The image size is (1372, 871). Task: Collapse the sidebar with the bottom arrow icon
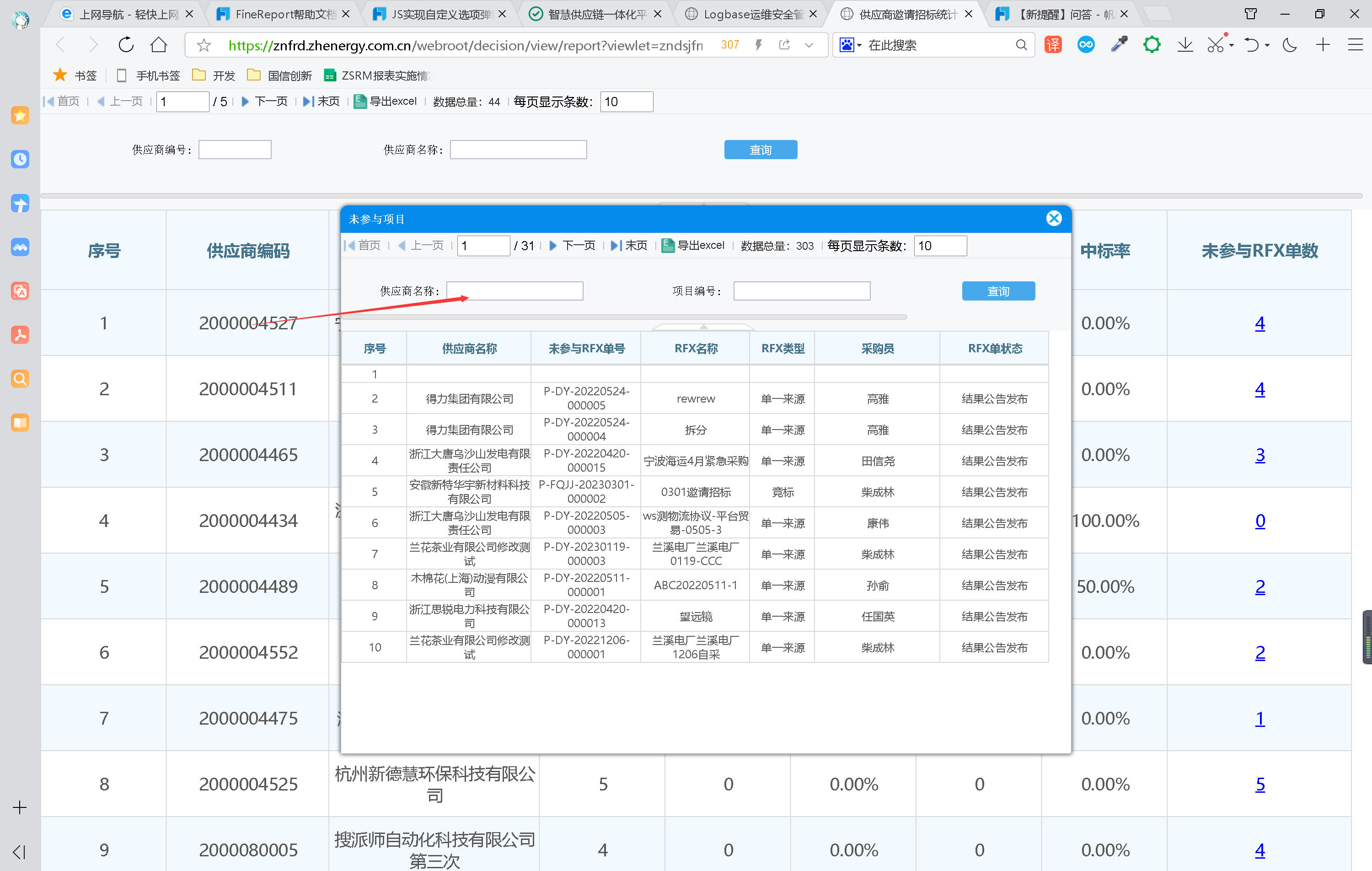(x=19, y=852)
